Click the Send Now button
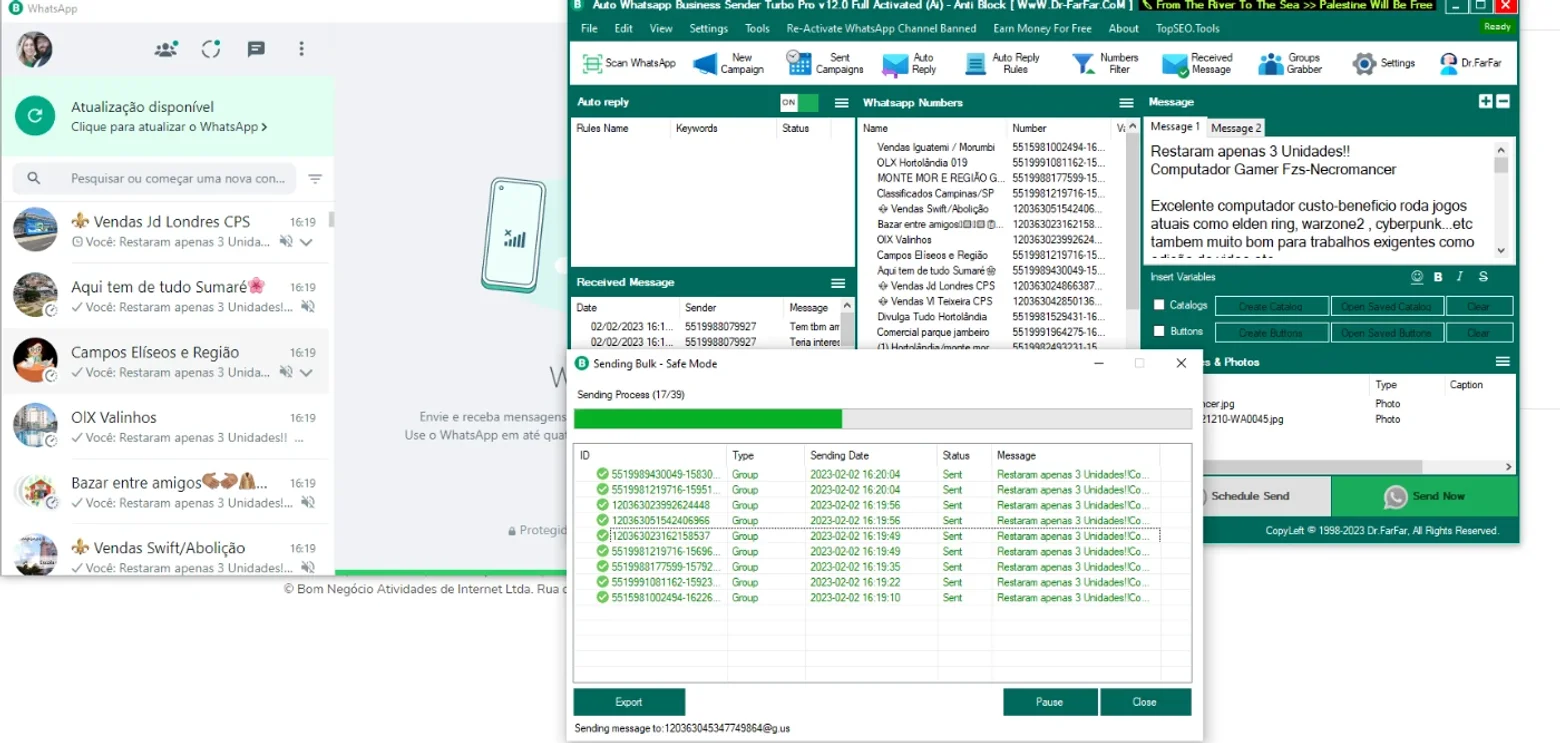This screenshot has height=743, width=1560. click(1424, 496)
